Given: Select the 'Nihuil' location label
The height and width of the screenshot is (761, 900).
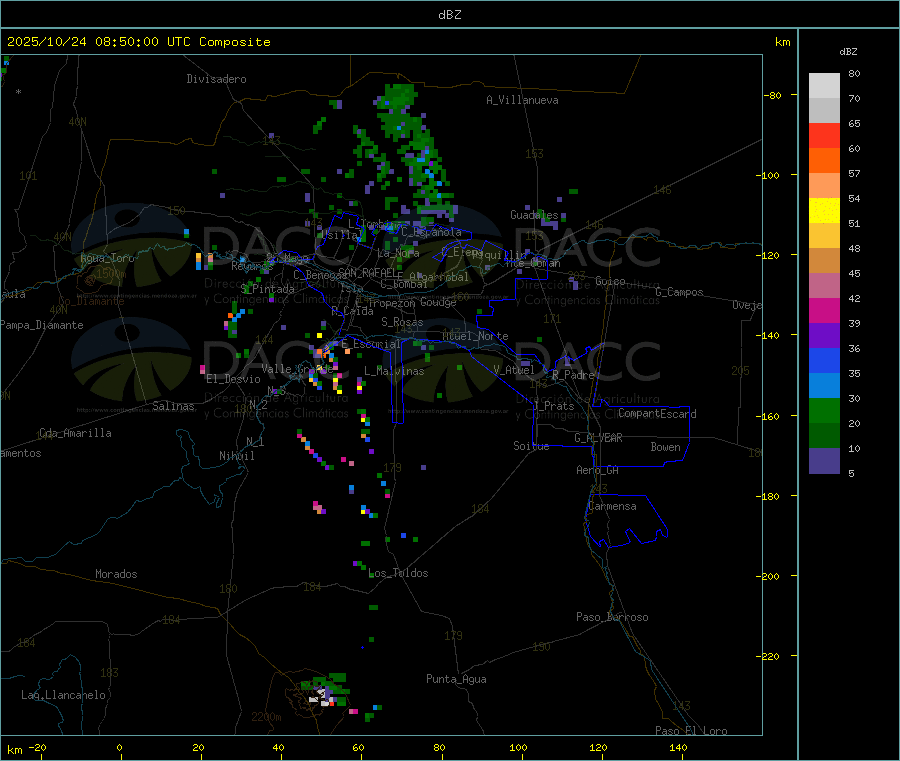Looking at the screenshot, I should pyautogui.click(x=237, y=456).
